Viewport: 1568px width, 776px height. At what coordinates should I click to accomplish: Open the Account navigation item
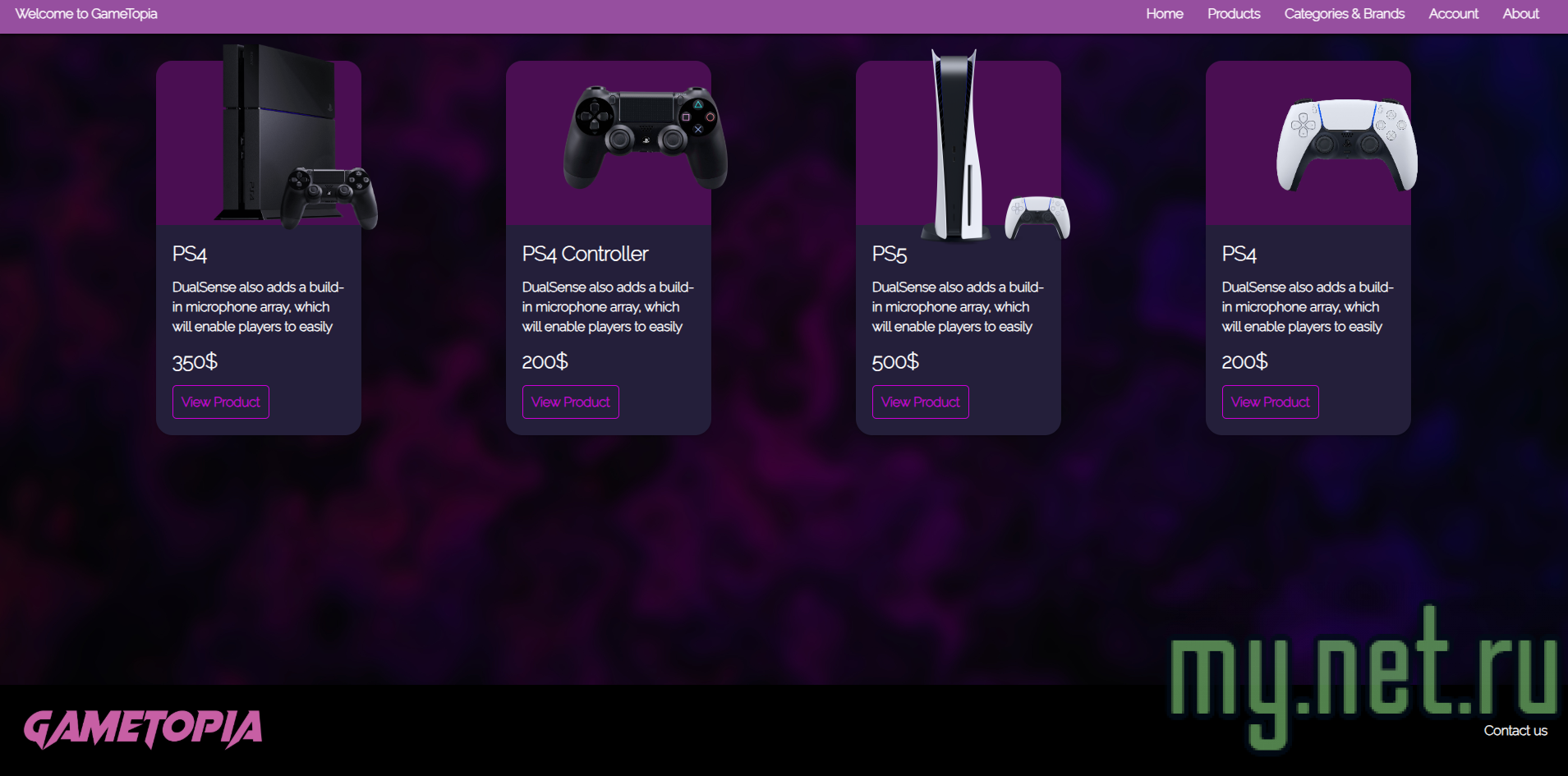(1452, 13)
